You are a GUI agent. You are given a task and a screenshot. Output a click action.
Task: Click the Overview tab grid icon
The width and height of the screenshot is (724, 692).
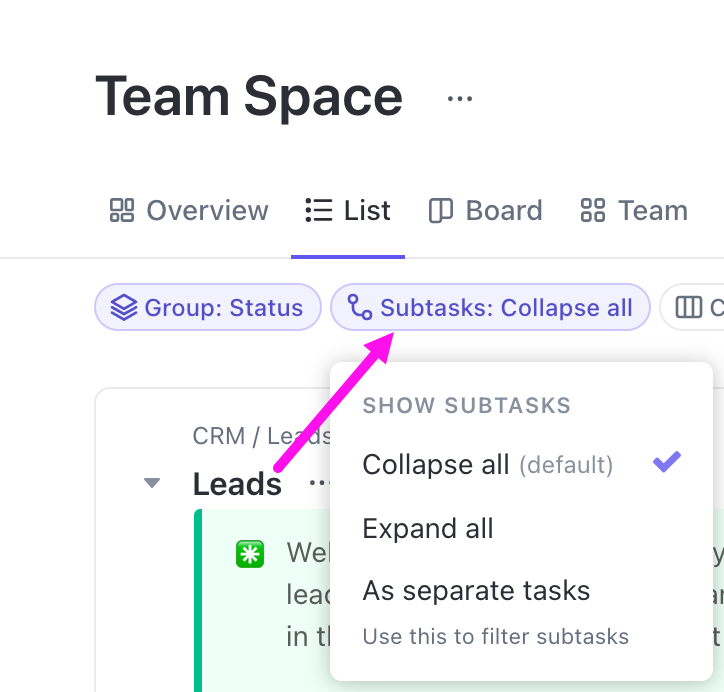point(121,211)
